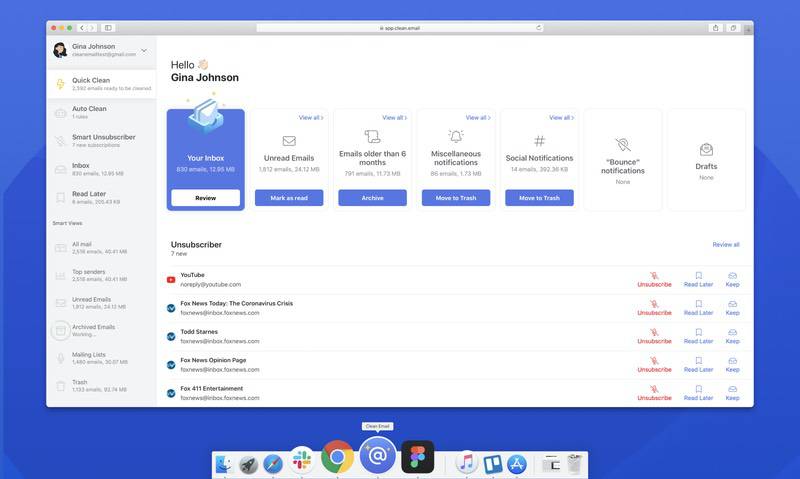Click the Safari back arrow
Viewport: 800px width, 479px height.
pos(82,28)
